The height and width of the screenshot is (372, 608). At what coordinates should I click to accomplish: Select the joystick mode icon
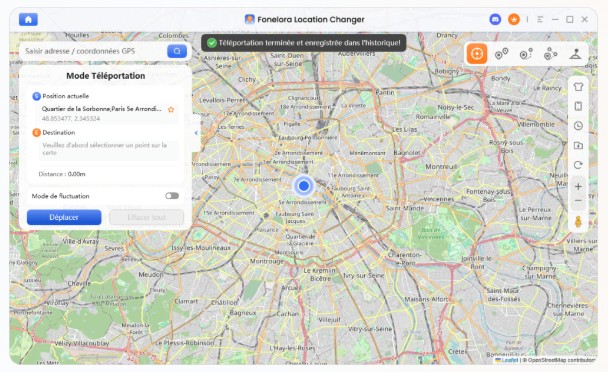575,54
